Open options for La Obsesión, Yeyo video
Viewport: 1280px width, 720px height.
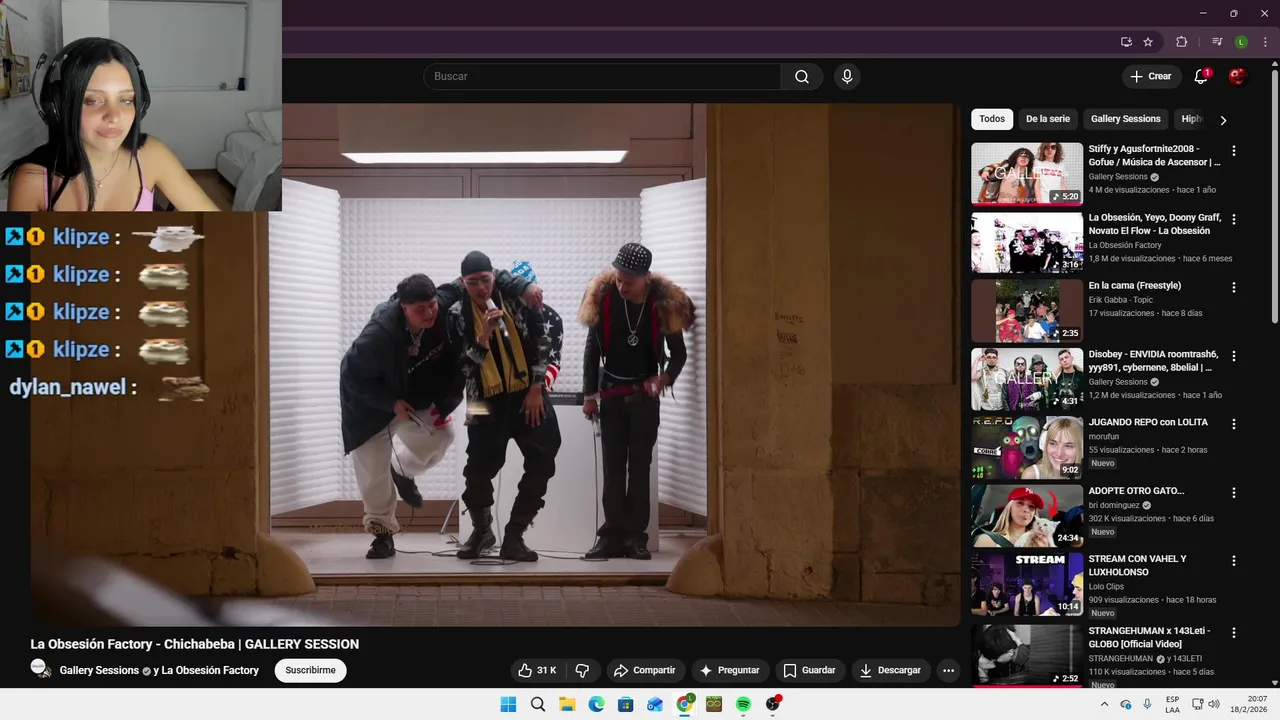coord(1233,219)
